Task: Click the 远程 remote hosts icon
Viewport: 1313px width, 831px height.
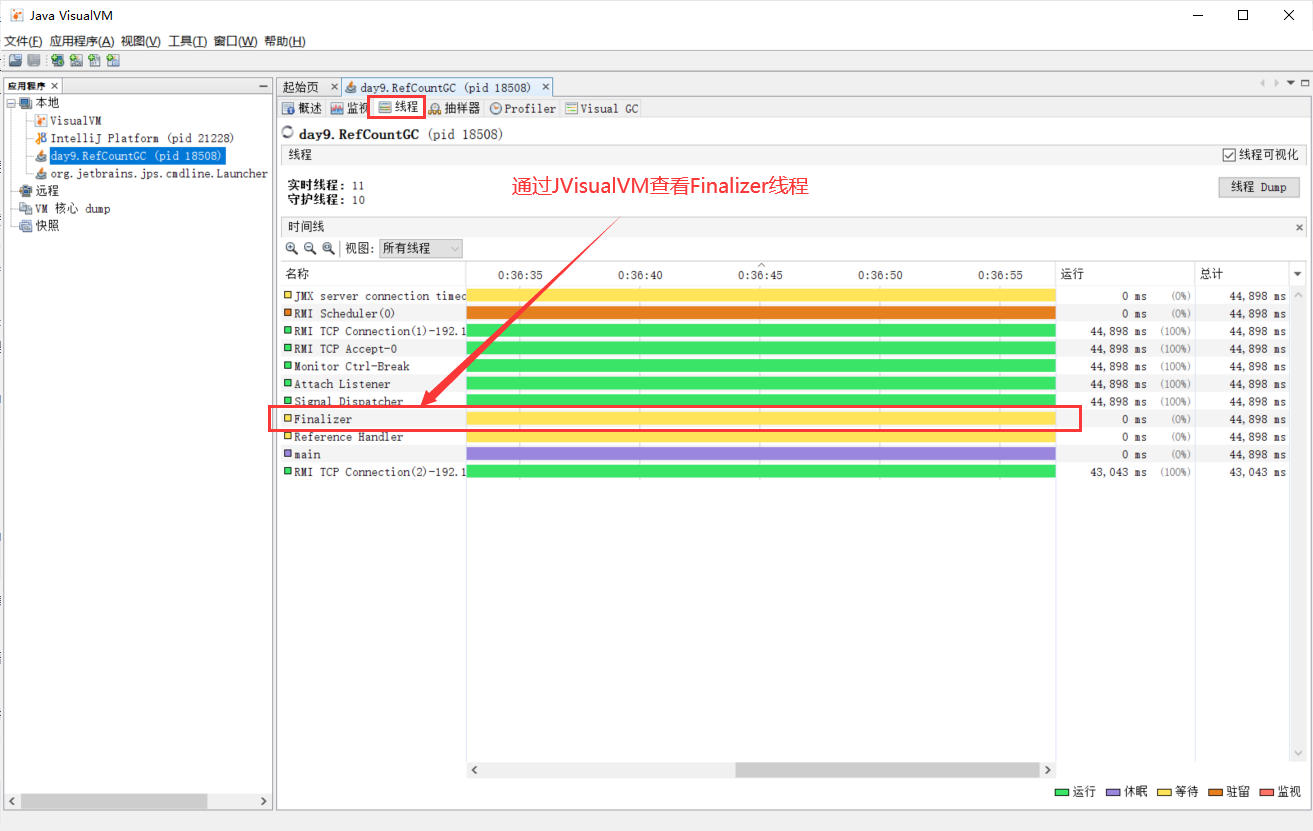Action: [x=26, y=191]
